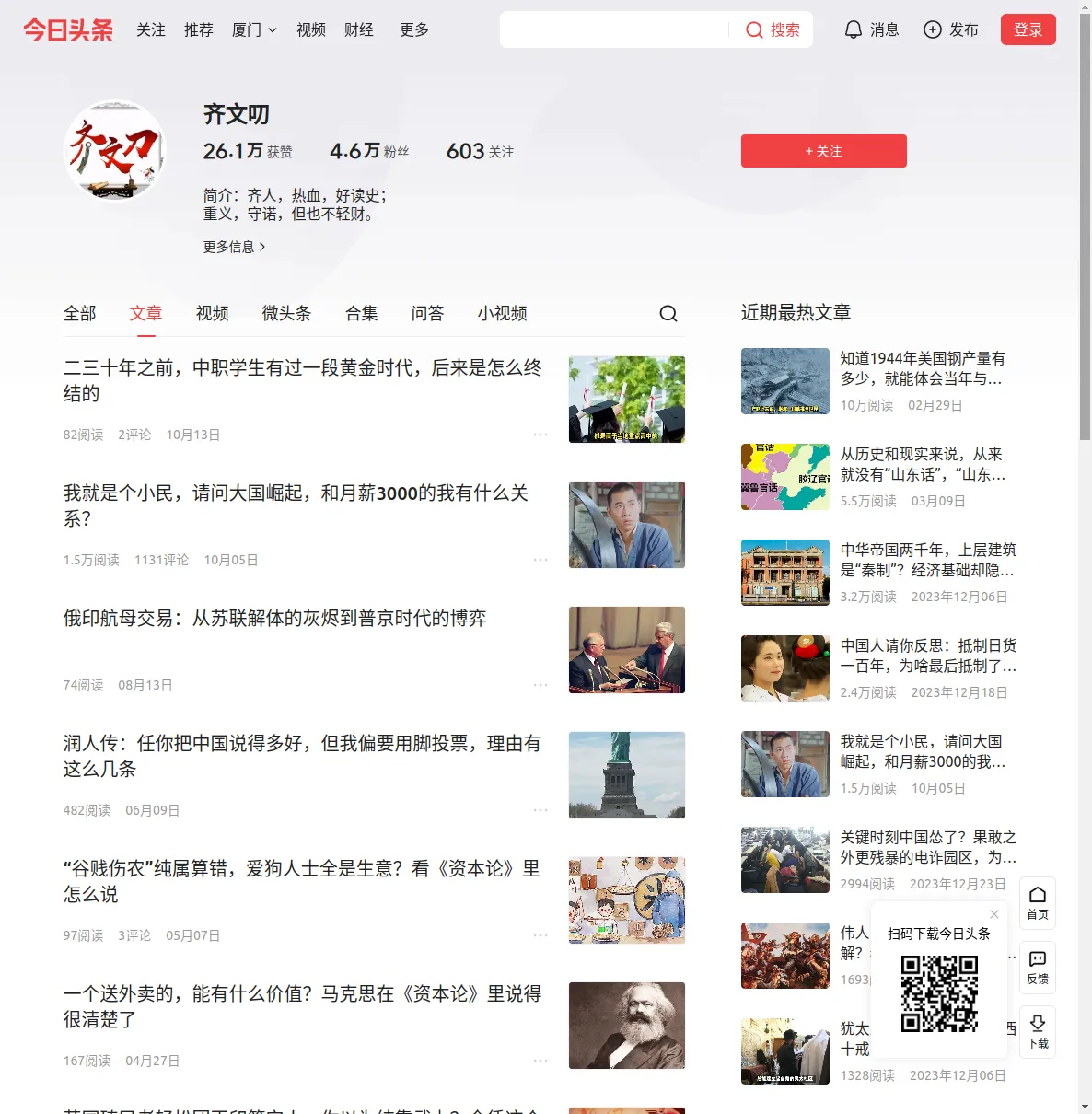View the 4.6万 粉丝 followers count
The image size is (1092, 1114).
369,151
